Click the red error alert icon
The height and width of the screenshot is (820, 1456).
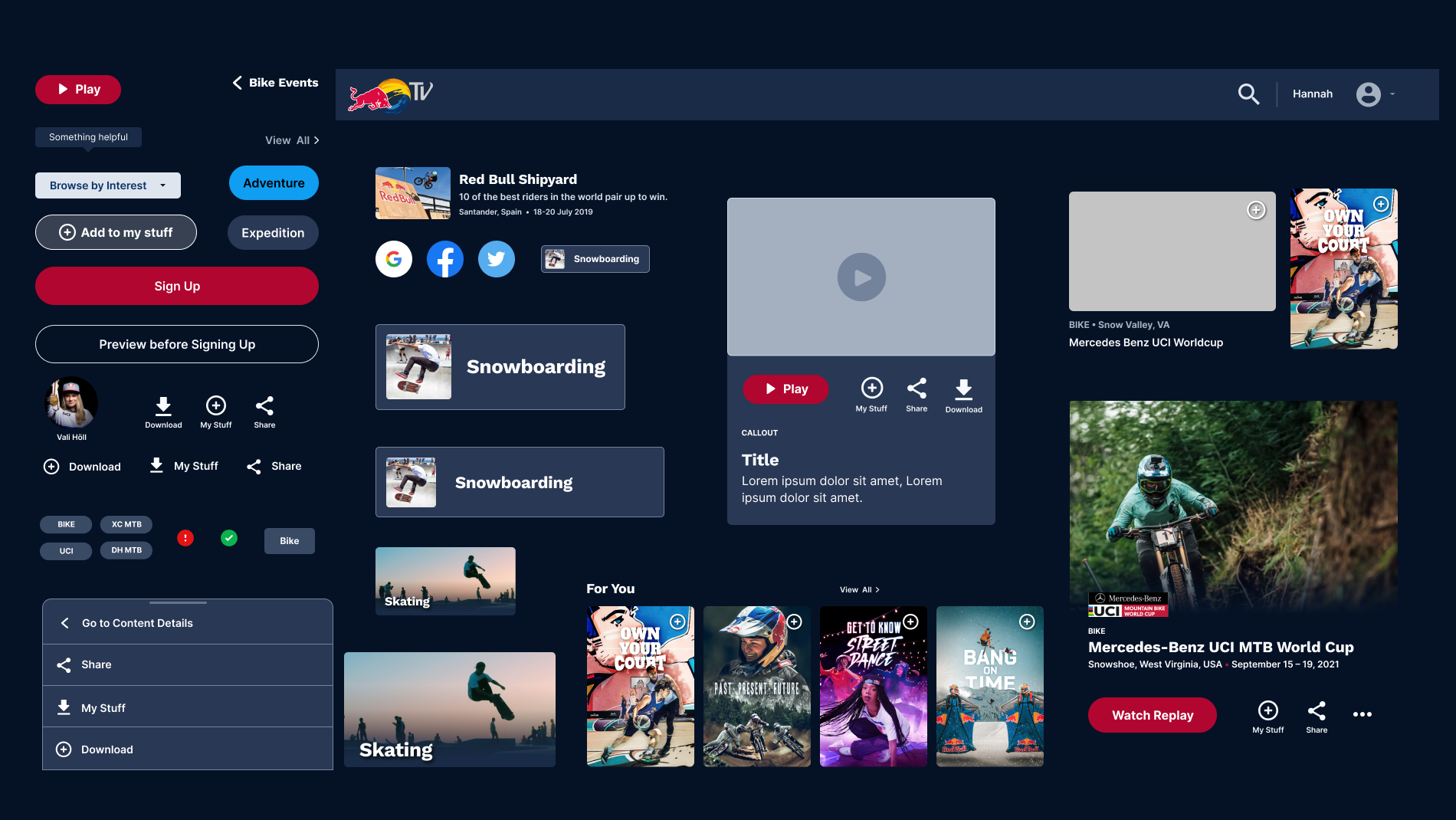click(185, 538)
